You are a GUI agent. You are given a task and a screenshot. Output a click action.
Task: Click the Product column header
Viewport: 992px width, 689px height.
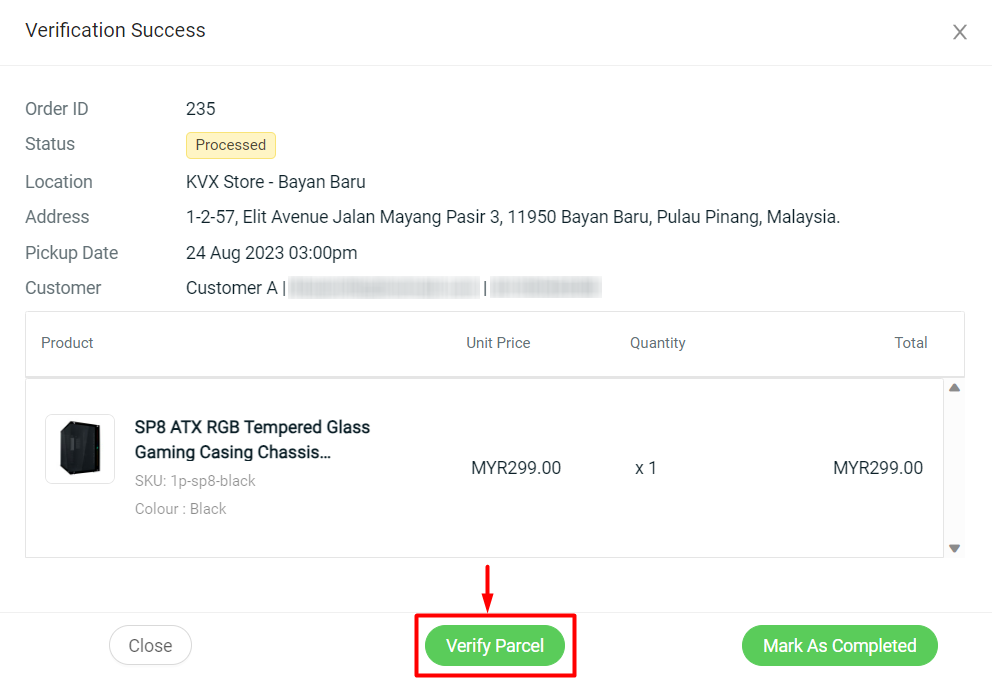(67, 343)
